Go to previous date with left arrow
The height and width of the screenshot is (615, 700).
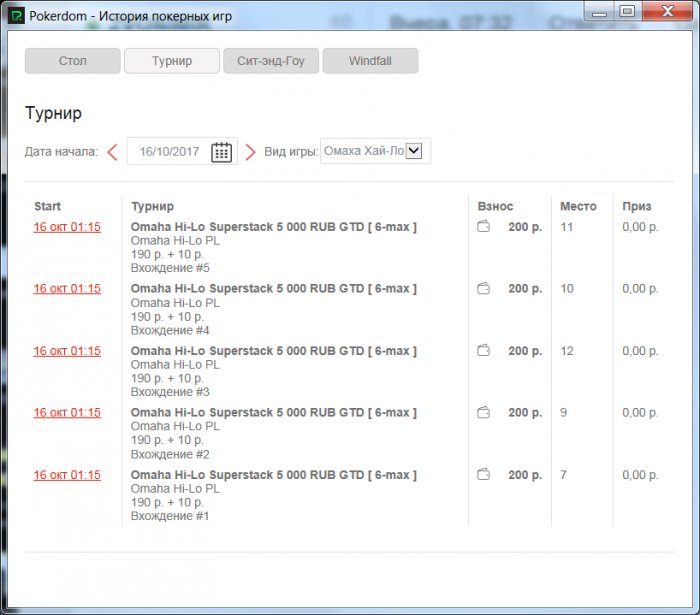[112, 152]
